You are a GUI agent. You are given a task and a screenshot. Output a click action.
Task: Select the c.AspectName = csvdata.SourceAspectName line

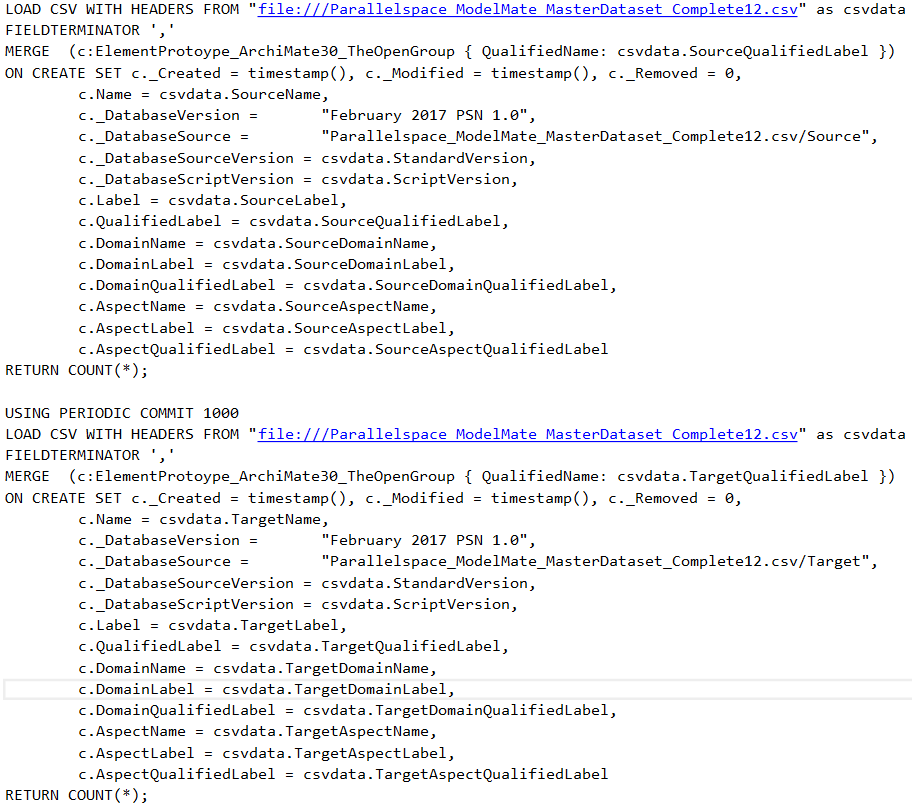point(257,307)
